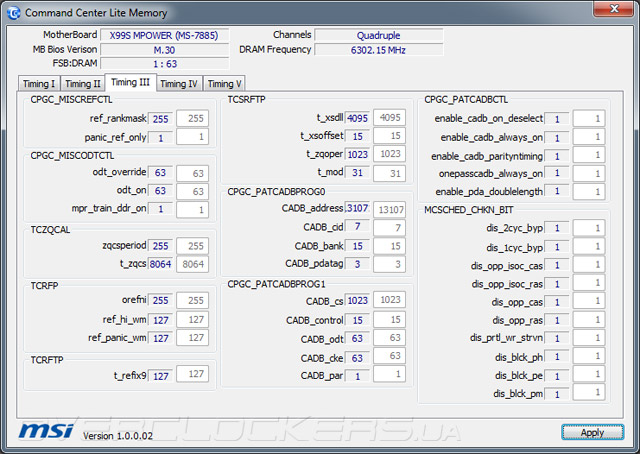Edit the enable_cadb_on_deselect input field
The image size is (640, 454).
(x=589, y=118)
